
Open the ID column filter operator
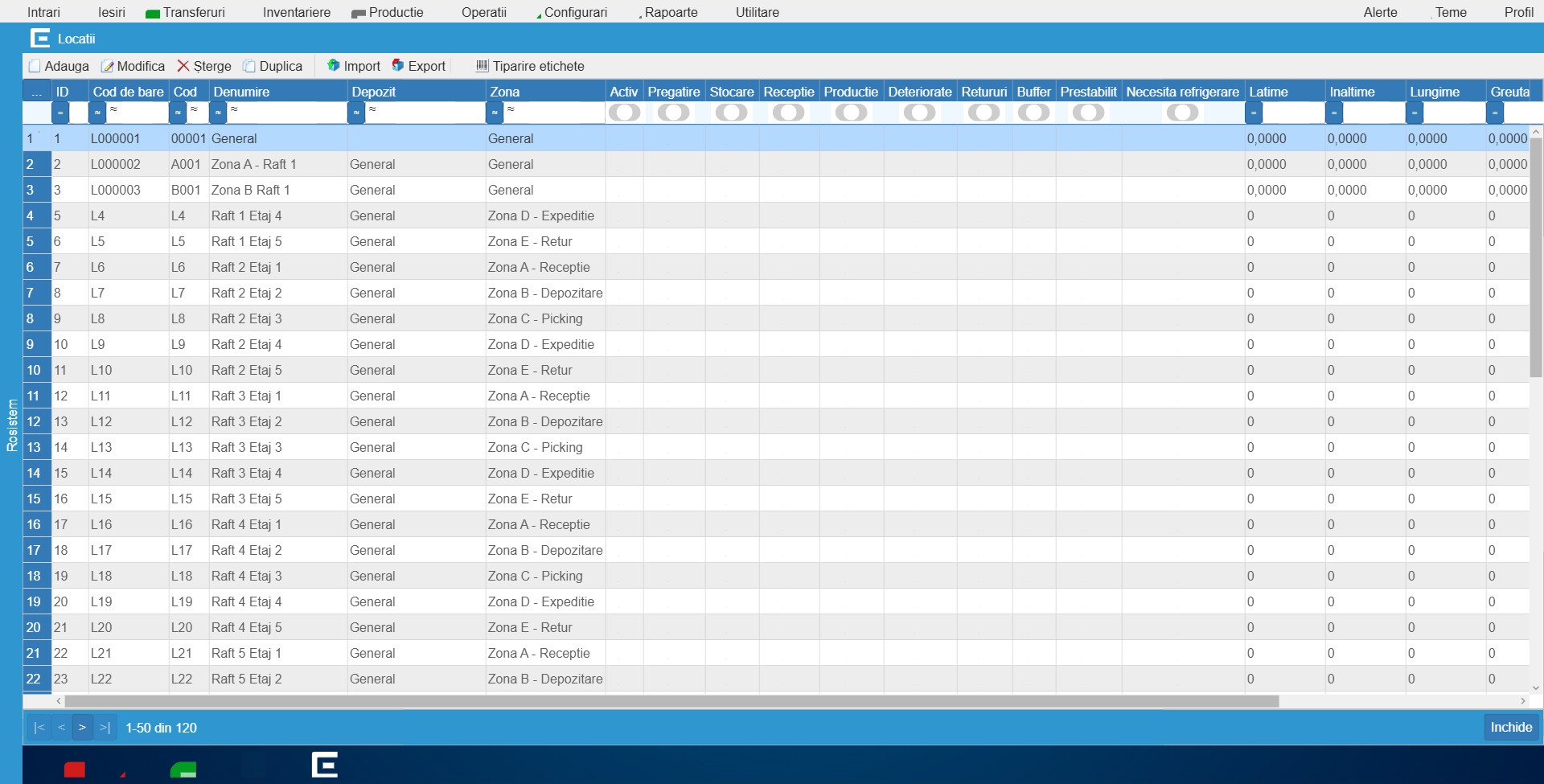60,113
